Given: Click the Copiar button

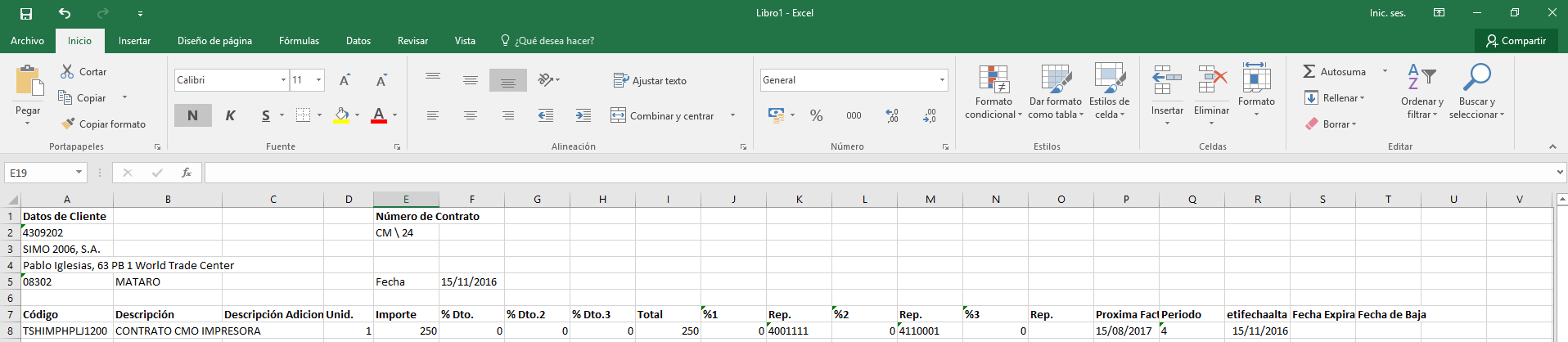Looking at the screenshot, I should coord(83,98).
